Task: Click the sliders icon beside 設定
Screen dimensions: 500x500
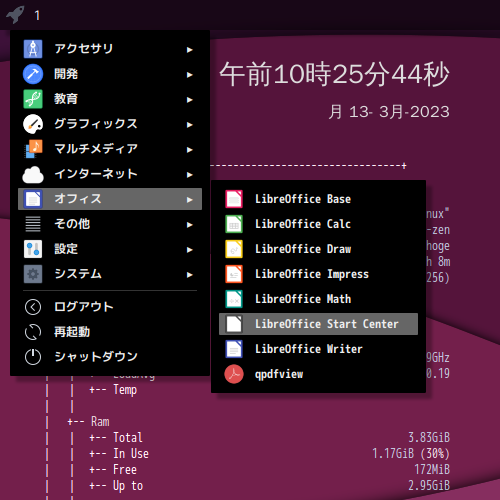Action: click(x=33, y=249)
